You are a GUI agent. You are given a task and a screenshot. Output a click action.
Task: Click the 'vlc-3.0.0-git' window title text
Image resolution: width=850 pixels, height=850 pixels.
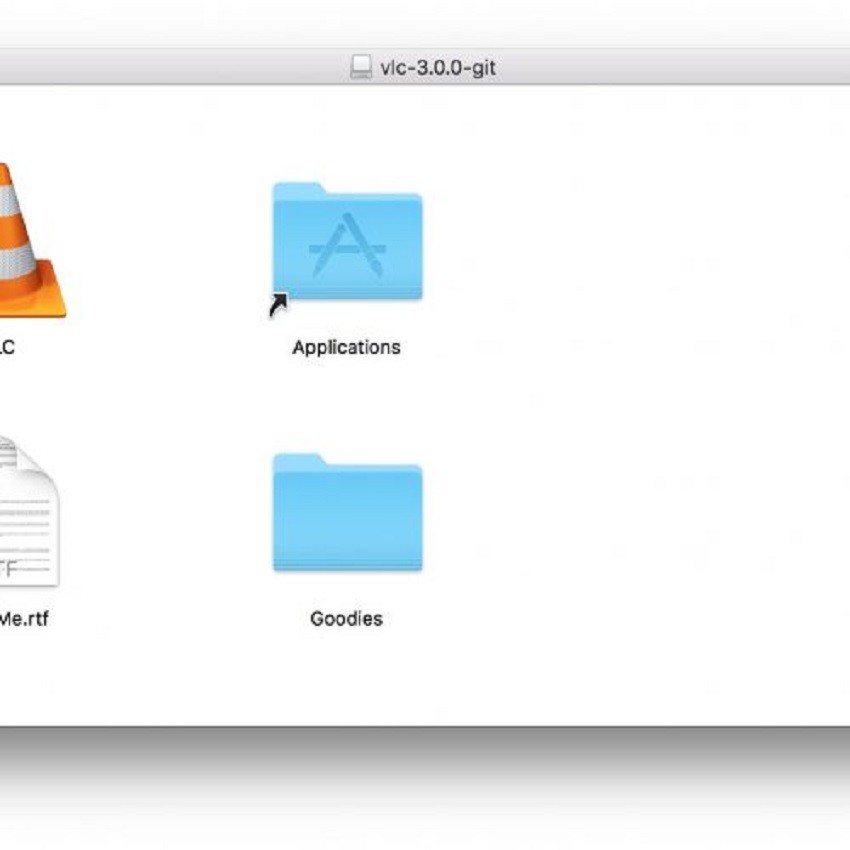click(438, 68)
